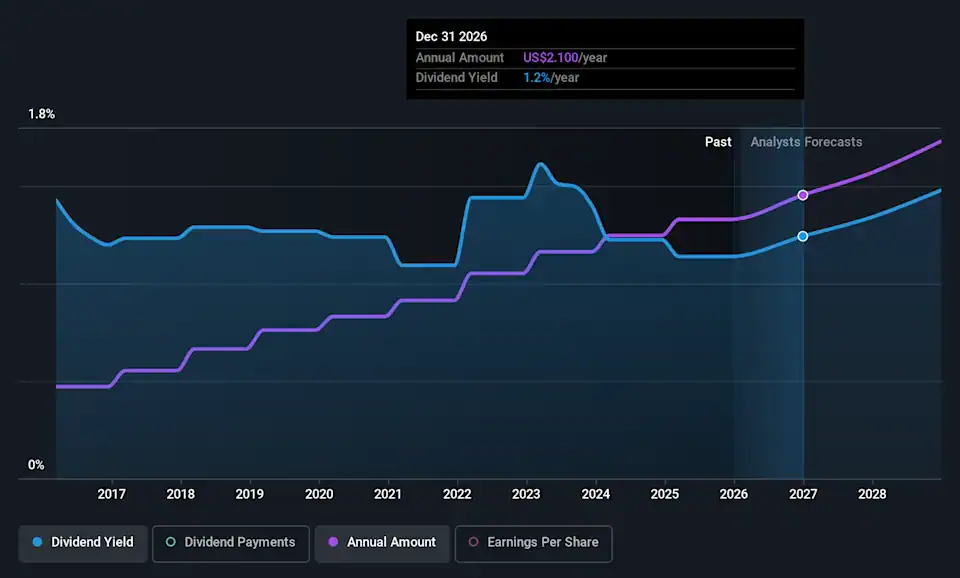Click the hollow teal circle for Dividend Payments

tap(170, 542)
